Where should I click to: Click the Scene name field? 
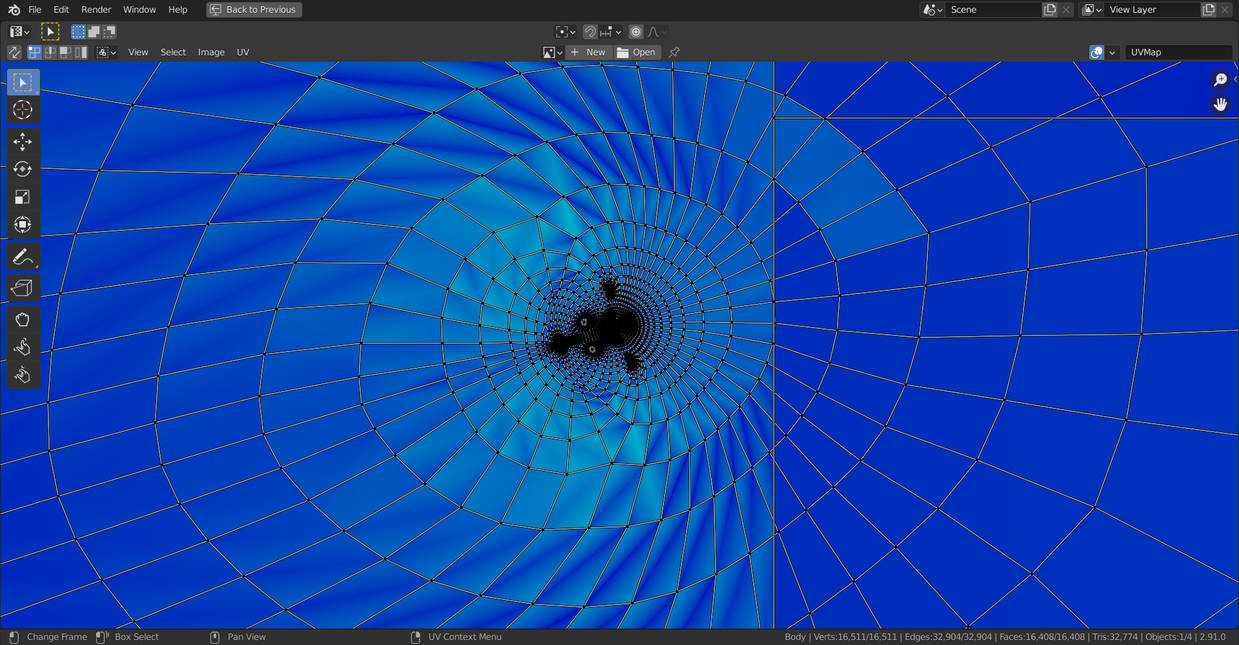point(993,10)
